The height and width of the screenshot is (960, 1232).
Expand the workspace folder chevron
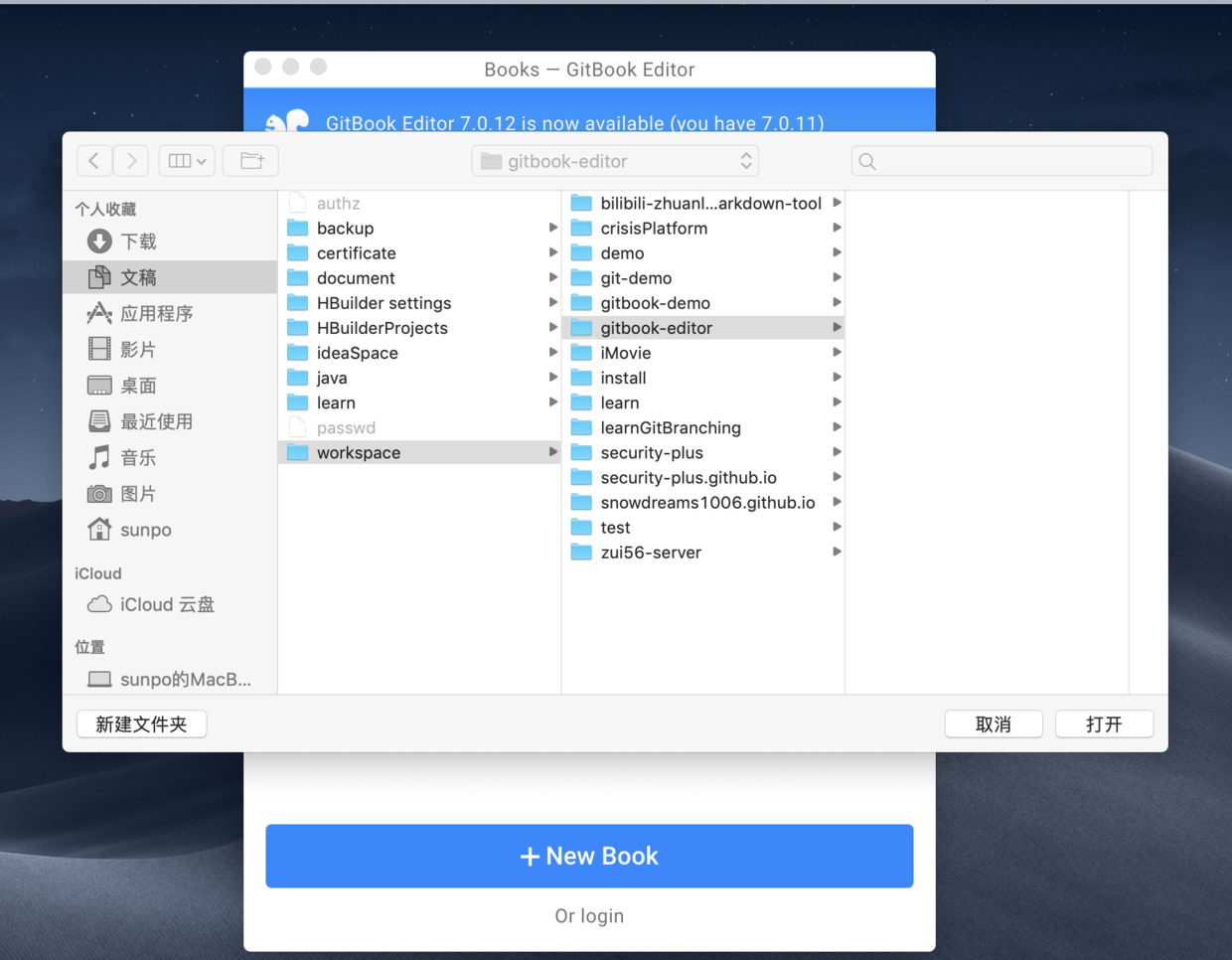(x=553, y=452)
